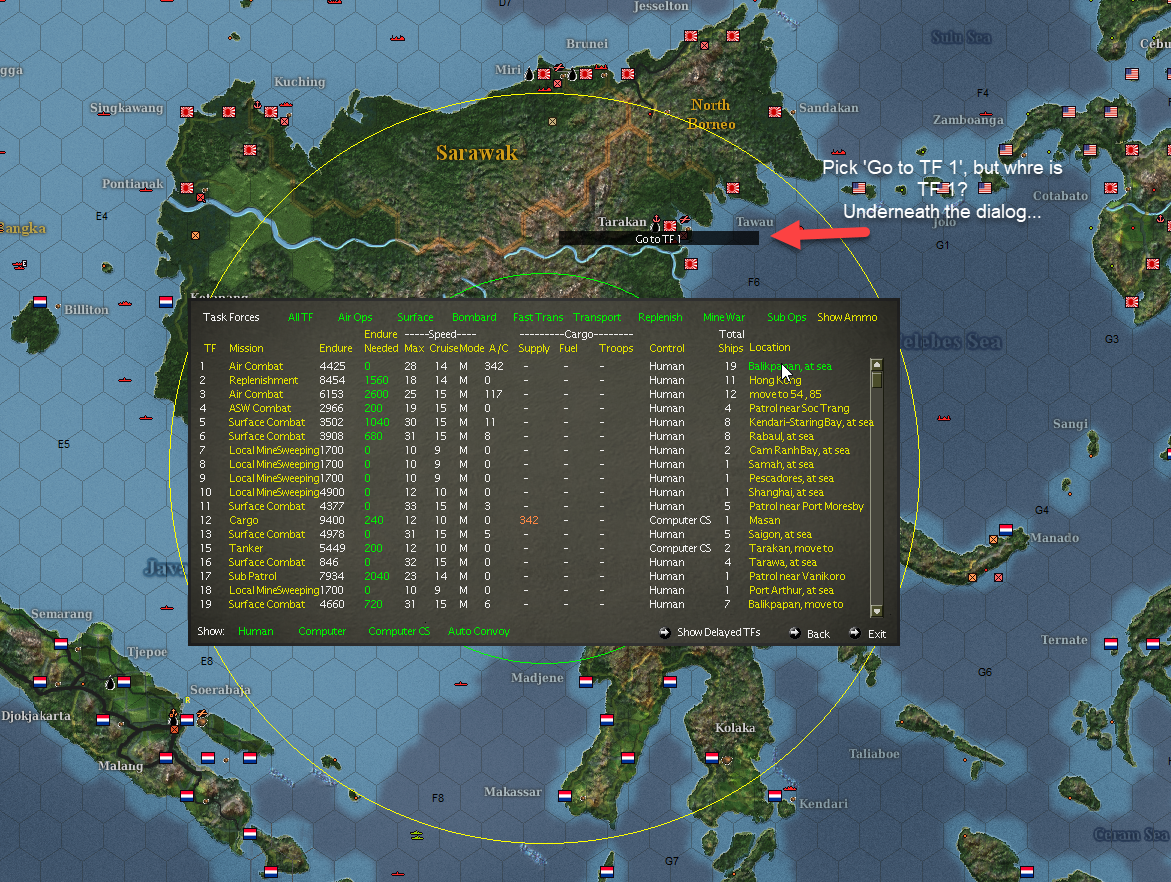
Task: Click the Back button
Action: [819, 634]
